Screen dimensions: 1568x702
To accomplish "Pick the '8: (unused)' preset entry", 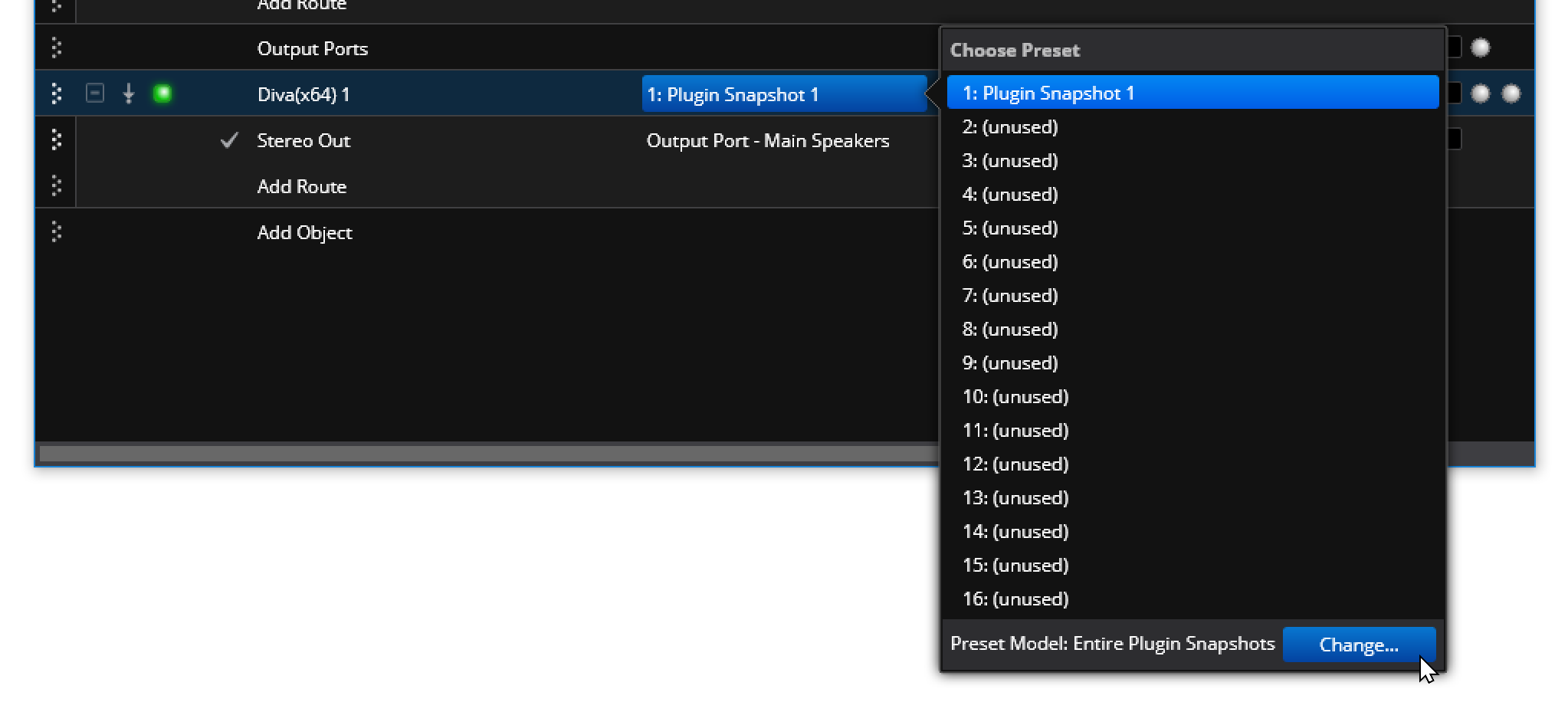I will [1192, 329].
